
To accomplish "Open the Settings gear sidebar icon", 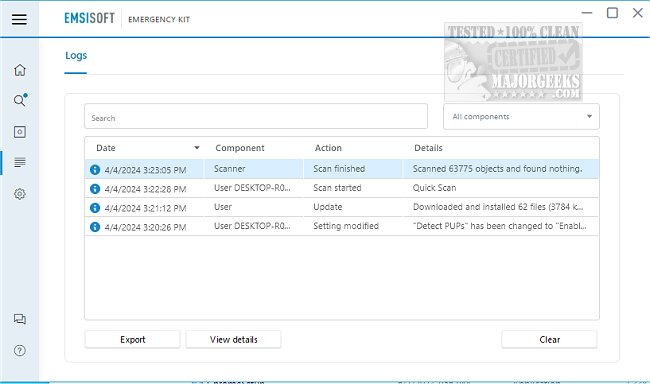I will click(x=19, y=194).
